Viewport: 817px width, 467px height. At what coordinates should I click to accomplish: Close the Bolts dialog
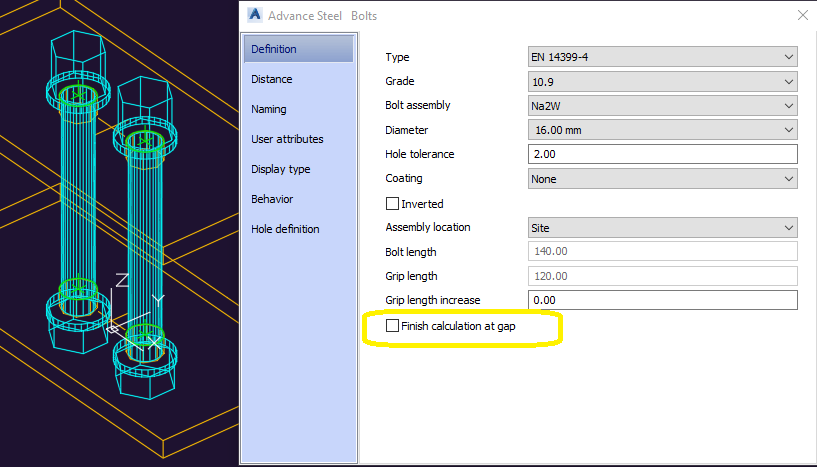[803, 15]
